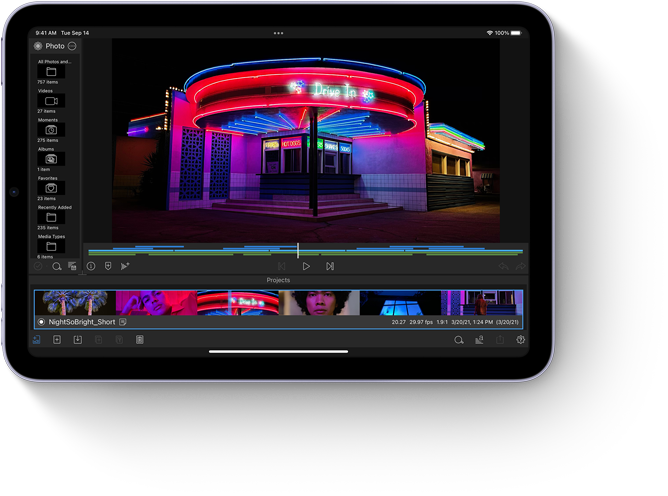Open the Media Types folder

51,246
